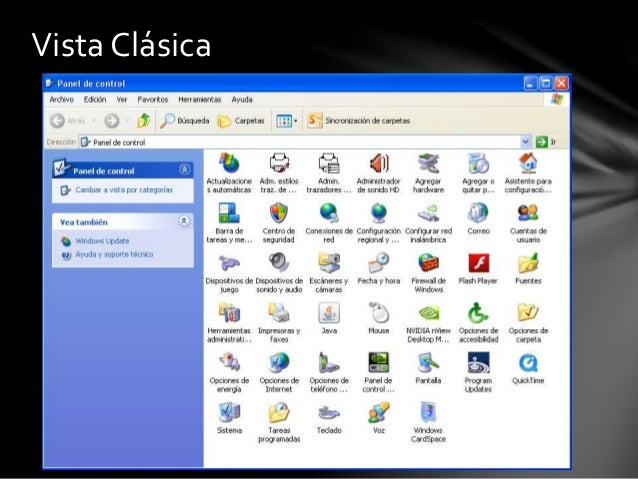Open Dispositivos de sonido y audio
Image resolution: width=638 pixels, height=479 pixels.
click(279, 263)
